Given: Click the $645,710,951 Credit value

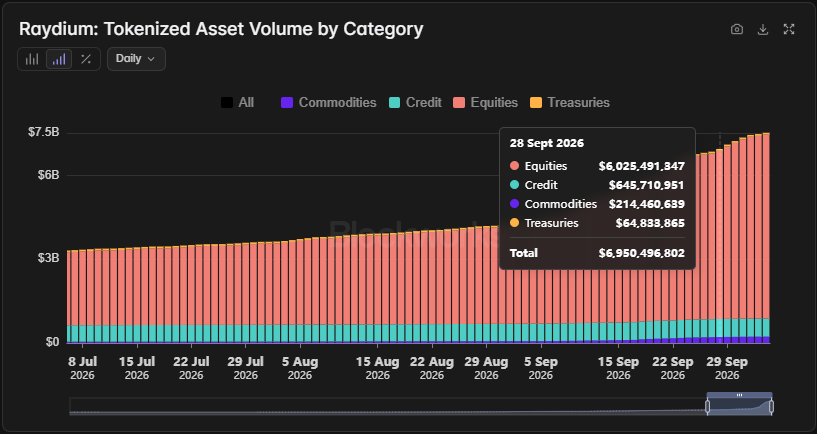Looking at the screenshot, I should pyautogui.click(x=646, y=185).
